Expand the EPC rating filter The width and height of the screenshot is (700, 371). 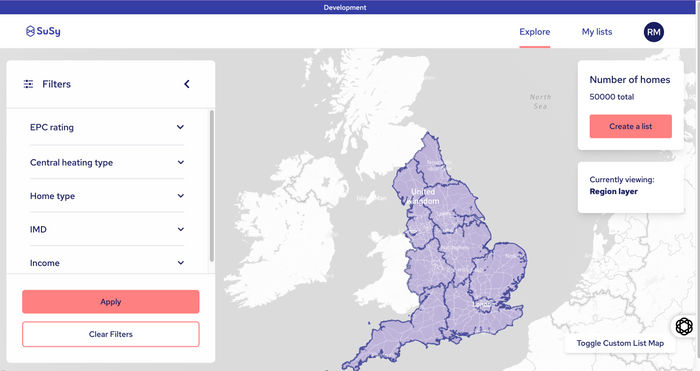[107, 127]
